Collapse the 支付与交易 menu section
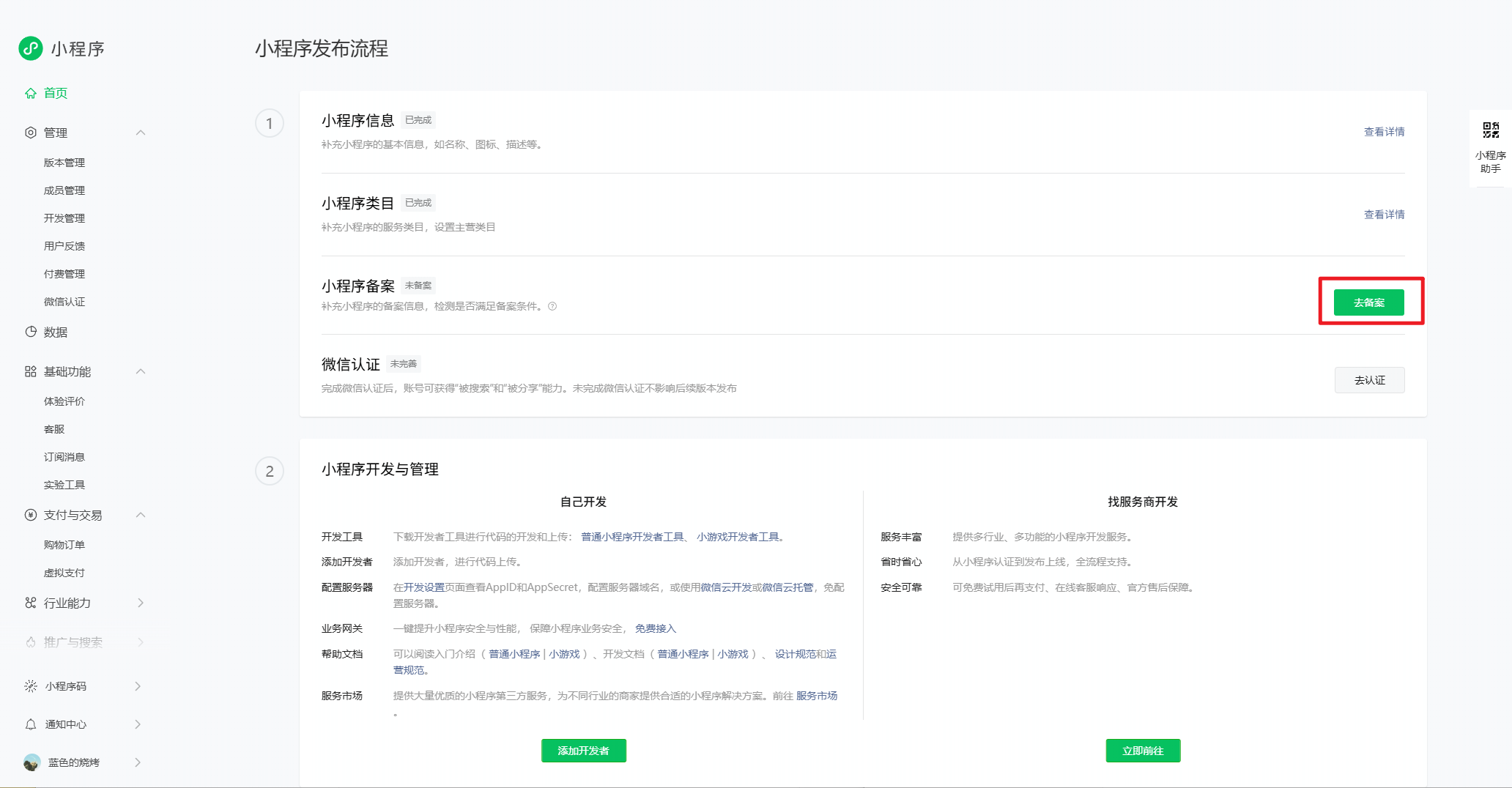Screen dimensions: 1512x788 pyautogui.click(x=141, y=515)
